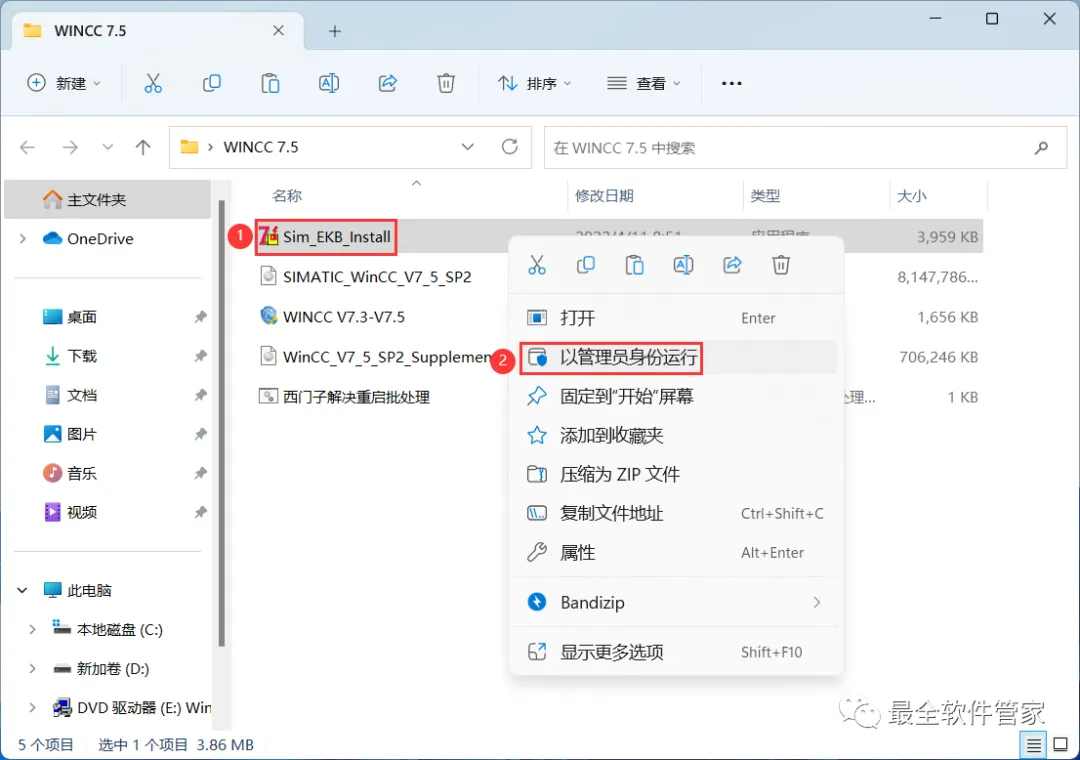Image resolution: width=1080 pixels, height=760 pixels.
Task: Refresh the WINCC 7.5 folder view
Action: pyautogui.click(x=510, y=147)
